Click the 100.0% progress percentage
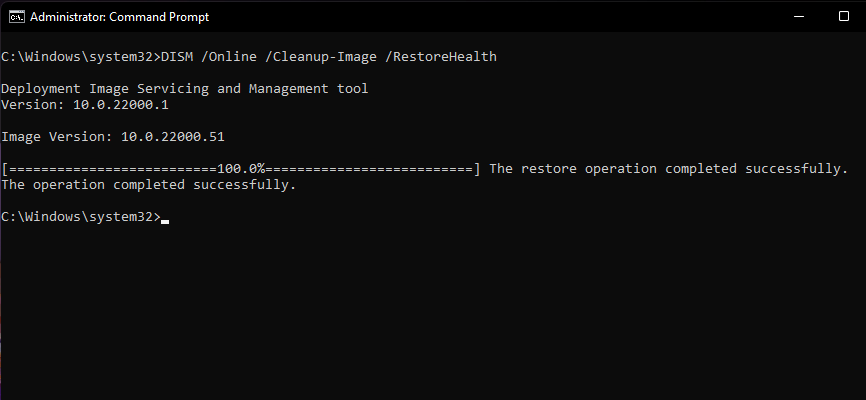Image resolution: width=866 pixels, height=400 pixels. coord(241,168)
